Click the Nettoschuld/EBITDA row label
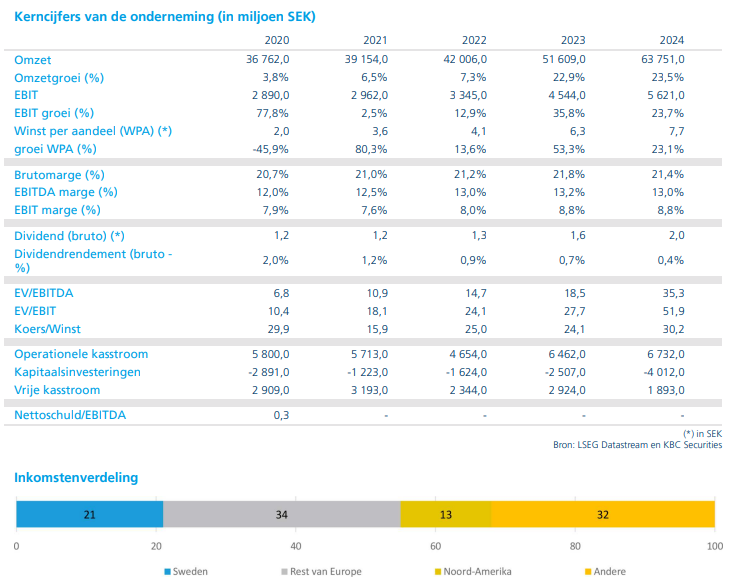The image size is (729, 585). click(70, 414)
